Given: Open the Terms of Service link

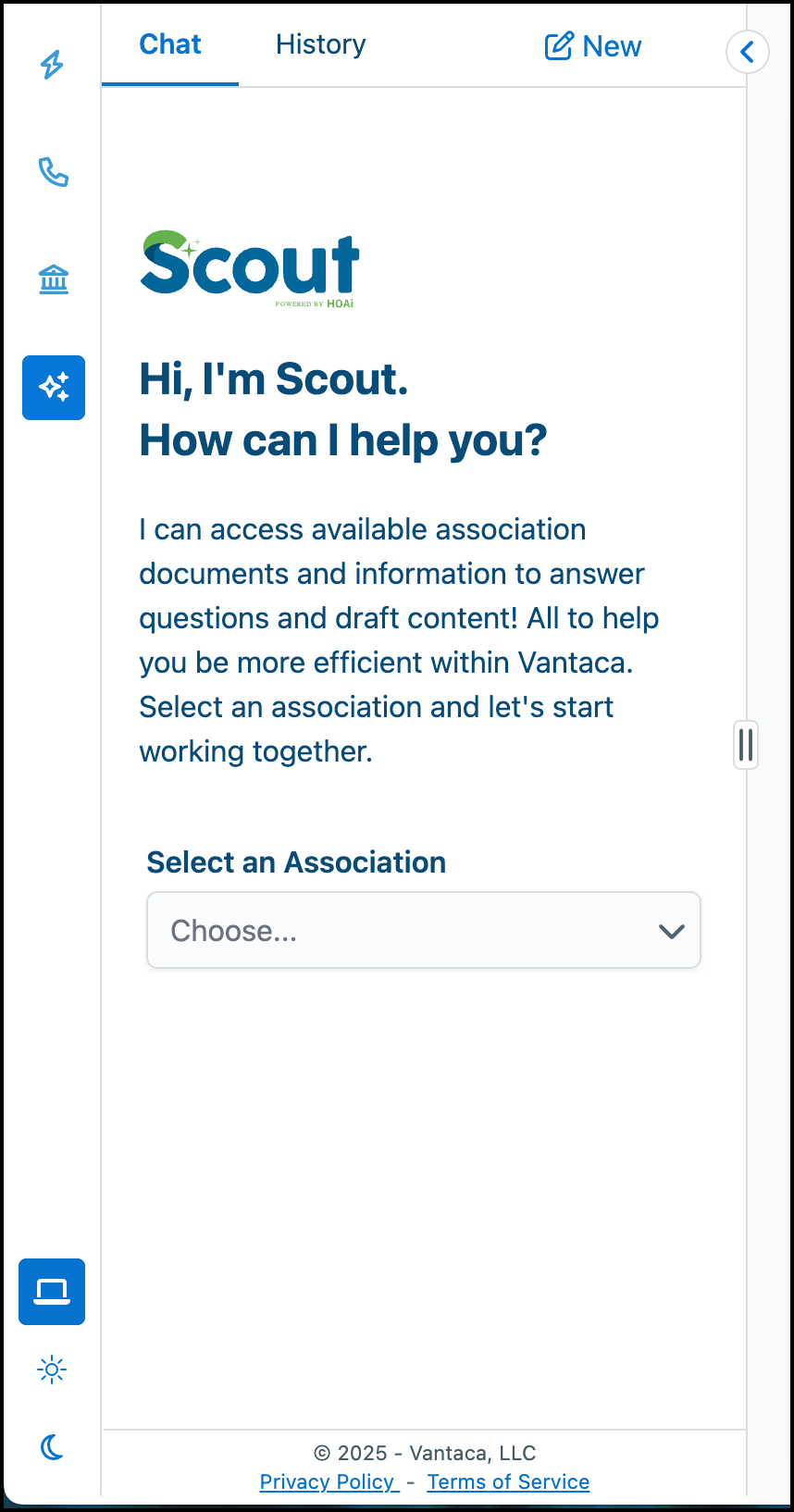Looking at the screenshot, I should pyautogui.click(x=508, y=1481).
